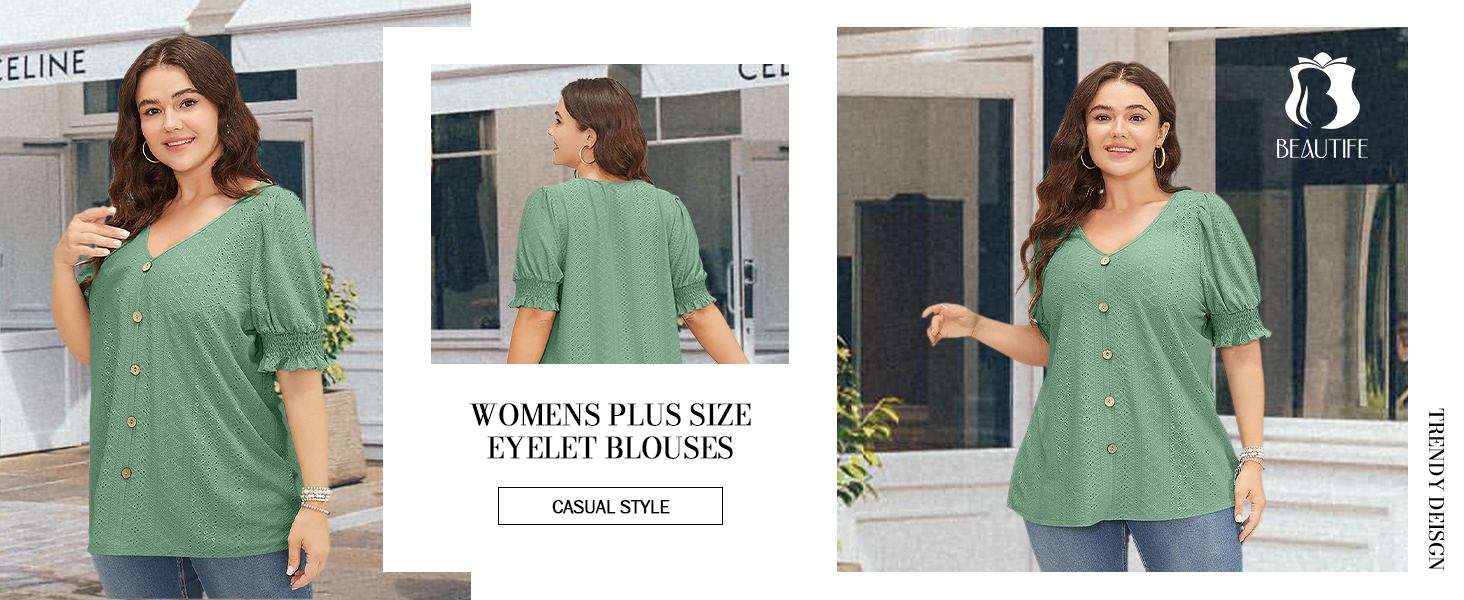The image size is (1464, 600).
Task: Click the bracelet on right model's wrist
Action: [1250, 458]
